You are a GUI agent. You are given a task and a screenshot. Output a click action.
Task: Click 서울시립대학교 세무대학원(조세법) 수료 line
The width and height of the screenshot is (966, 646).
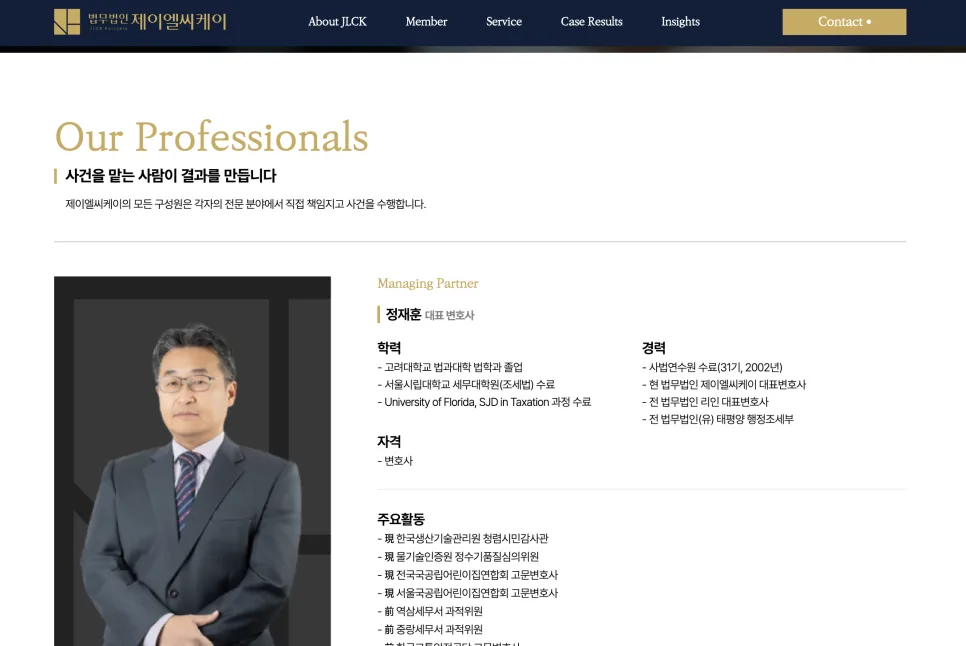pyautogui.click(x=466, y=384)
